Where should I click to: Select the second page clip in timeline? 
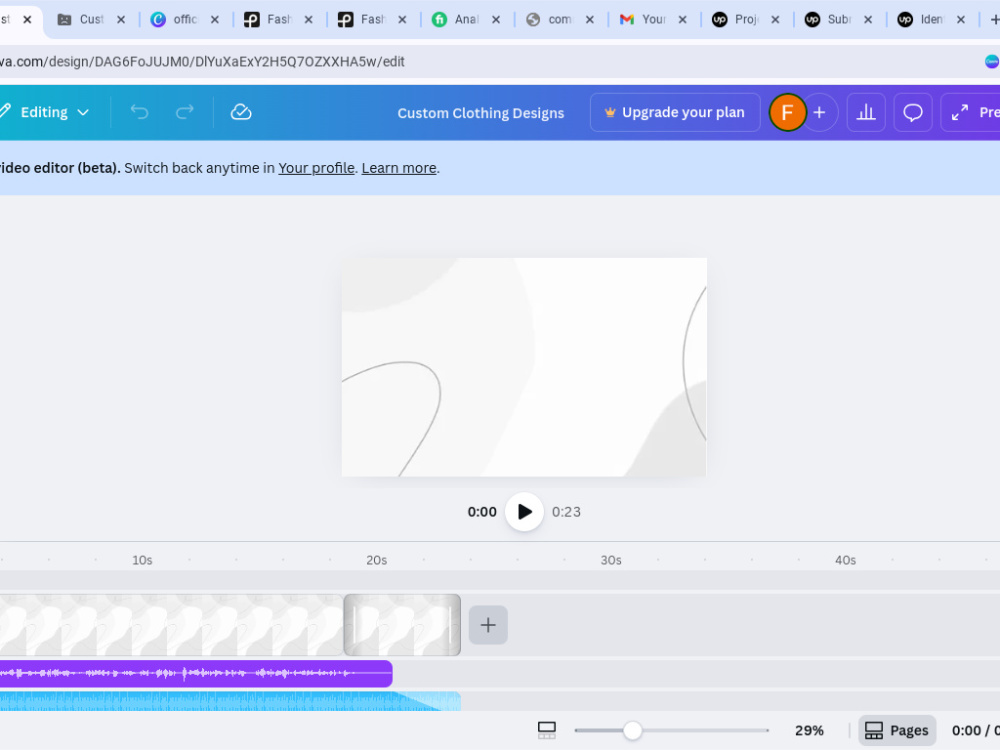pos(402,625)
